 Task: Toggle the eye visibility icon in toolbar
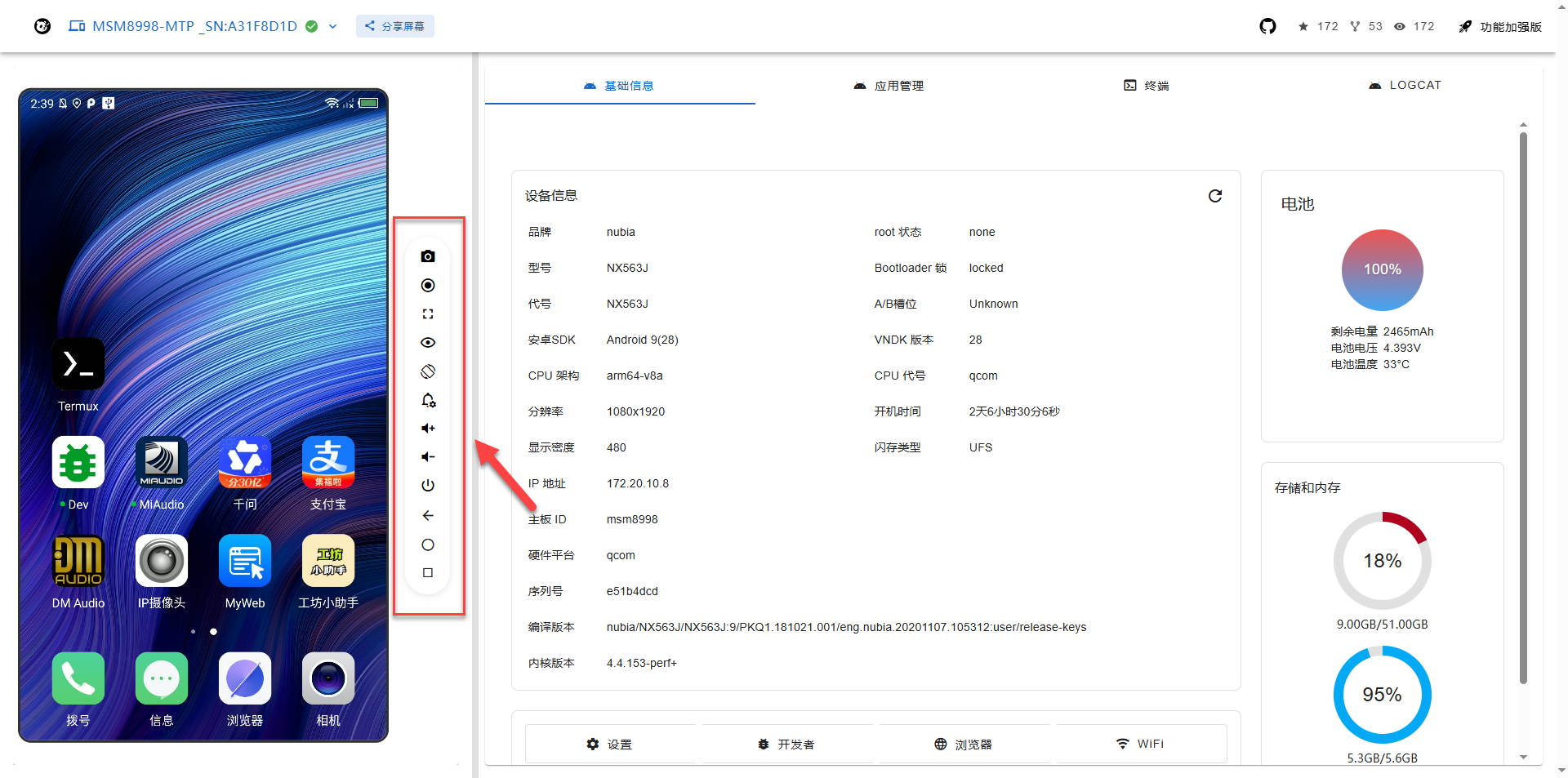click(428, 343)
